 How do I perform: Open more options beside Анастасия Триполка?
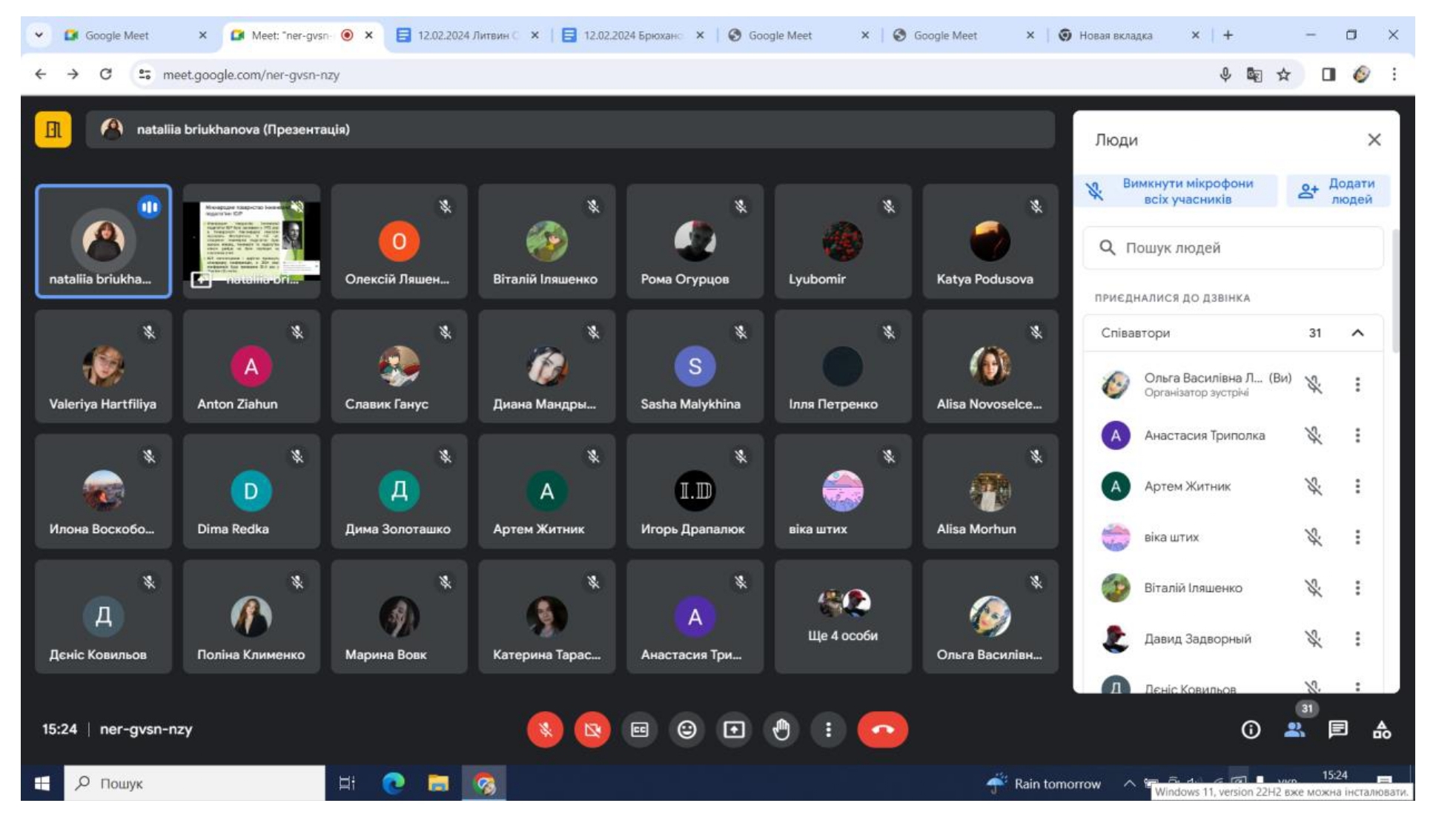tap(1357, 435)
